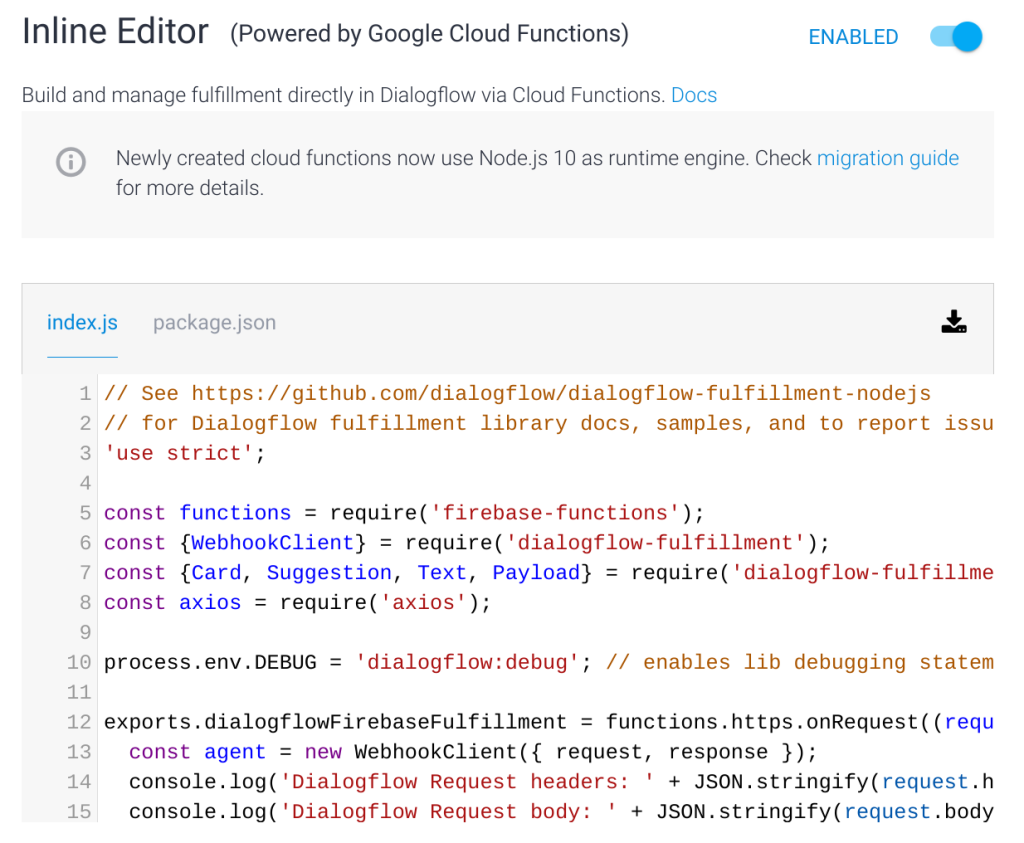Click the axios require line
The image size is (1024, 843).
[297, 603]
